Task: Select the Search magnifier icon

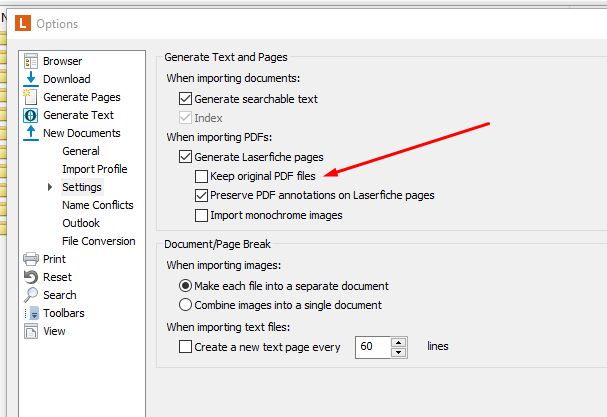Action: (31, 295)
